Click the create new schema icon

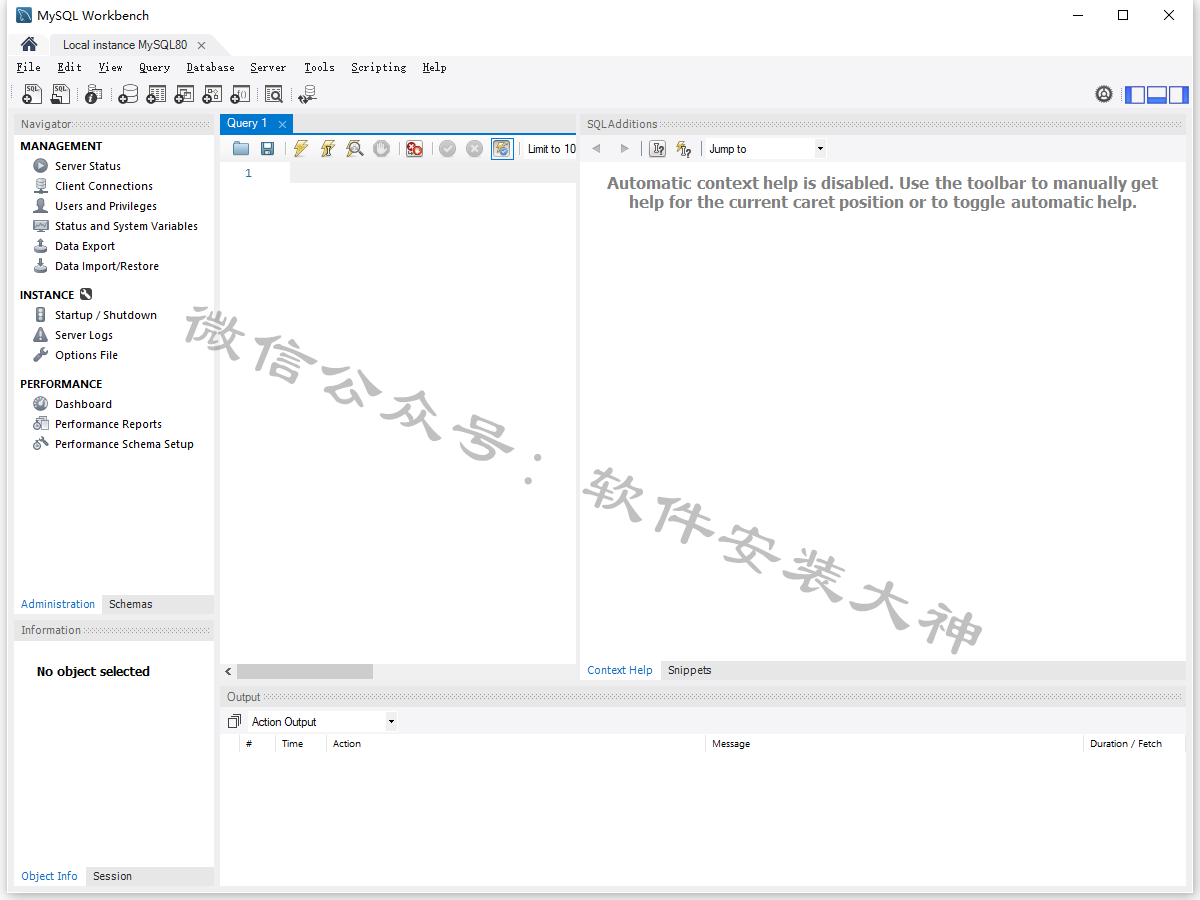[x=128, y=94]
